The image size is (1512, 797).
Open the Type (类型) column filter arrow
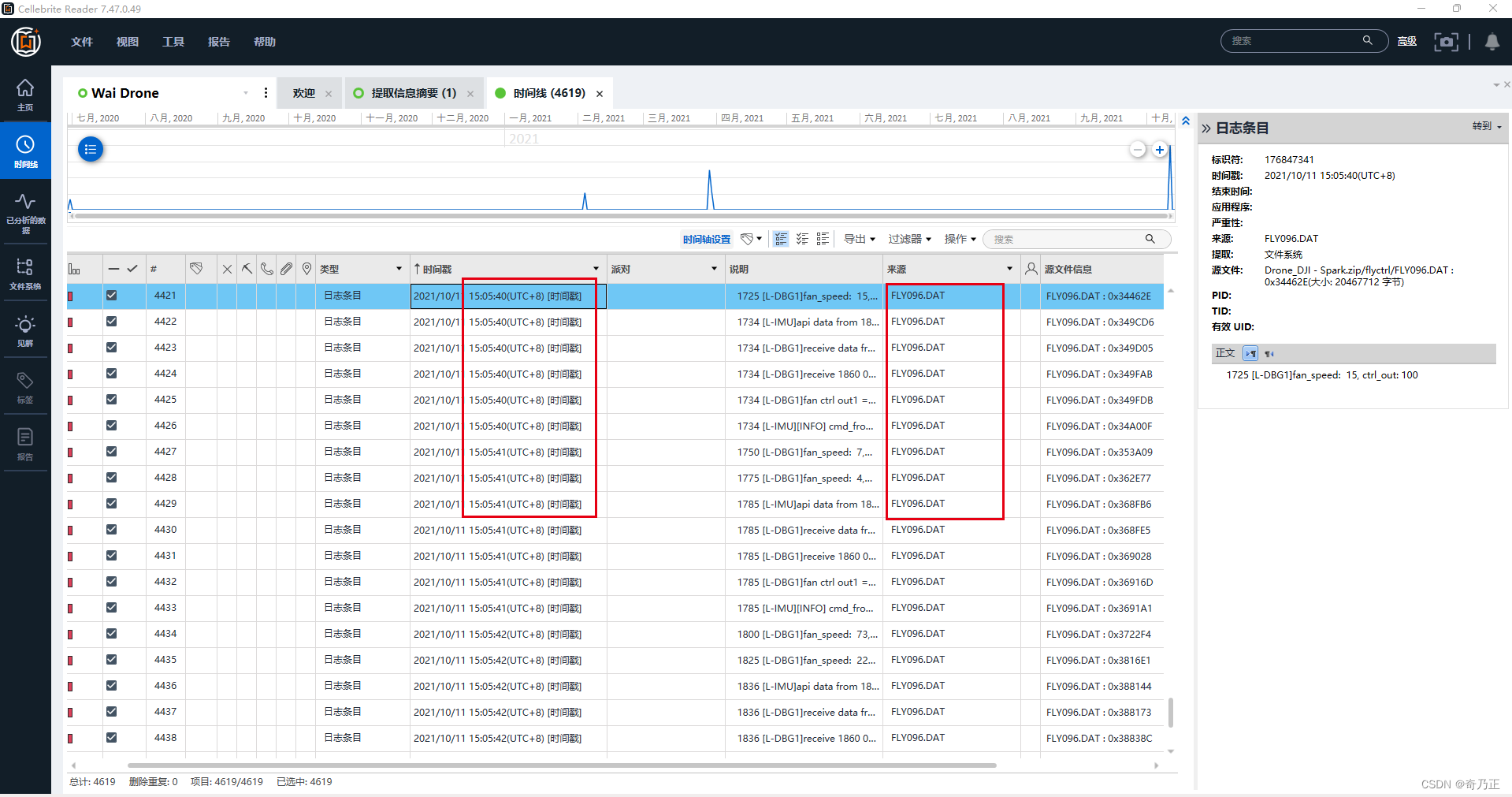[399, 269]
